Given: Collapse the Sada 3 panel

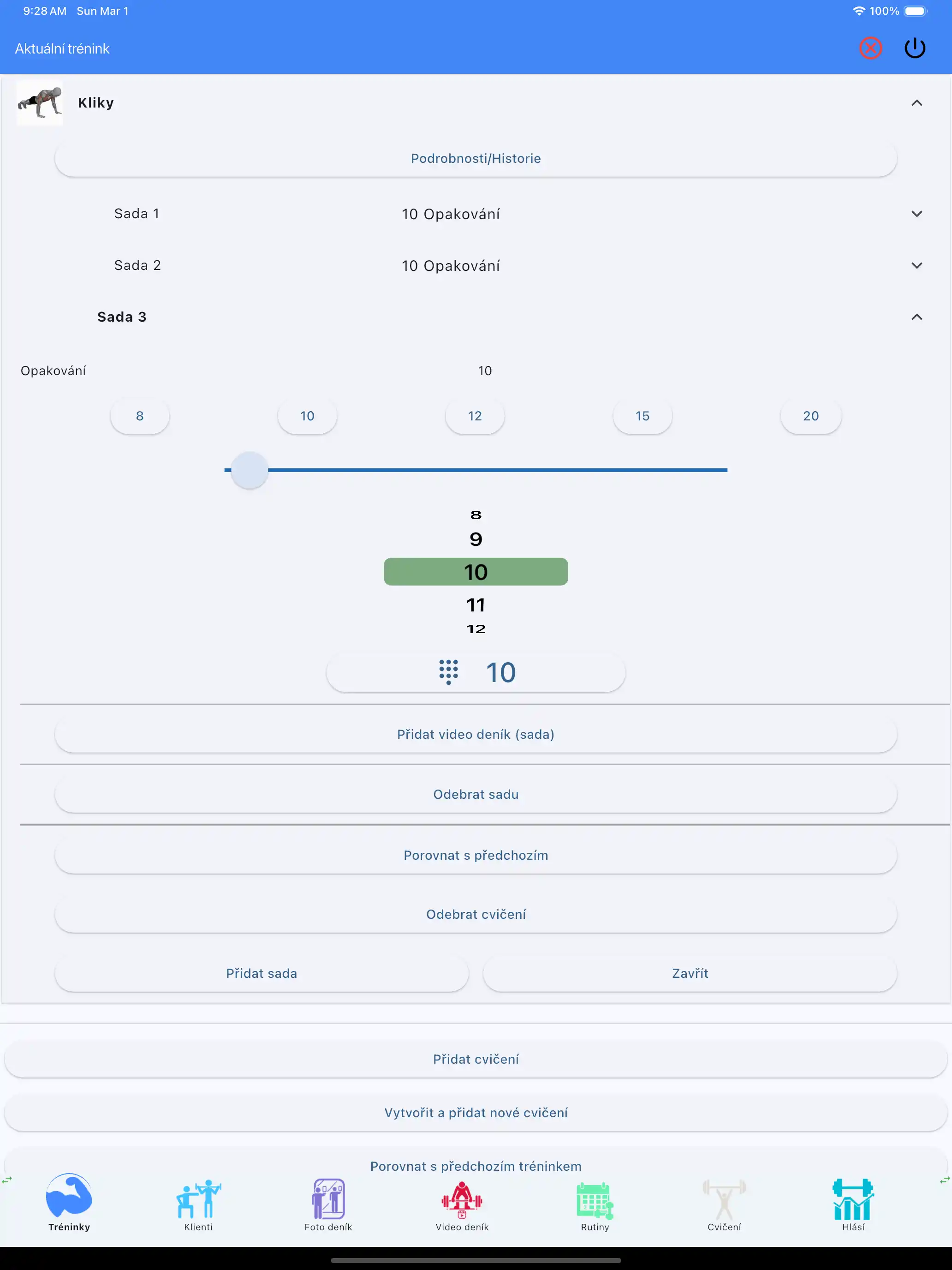Looking at the screenshot, I should tap(916, 317).
